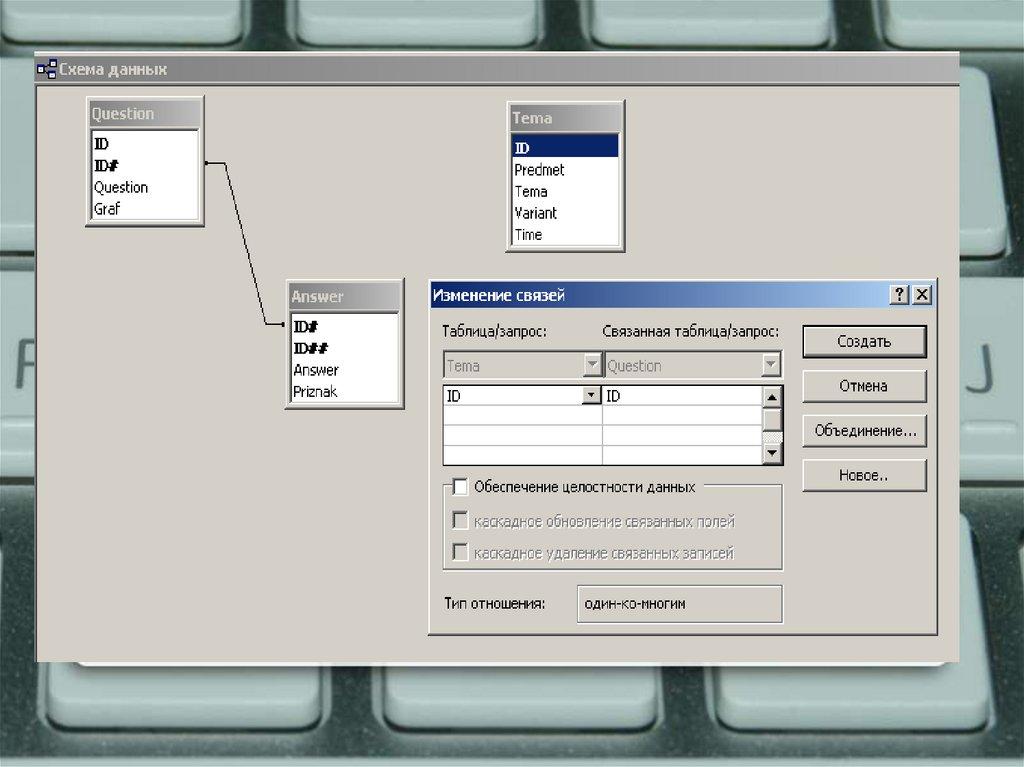The image size is (1024, 767).
Task: Click the related field ID cell
Action: [x=682, y=396]
